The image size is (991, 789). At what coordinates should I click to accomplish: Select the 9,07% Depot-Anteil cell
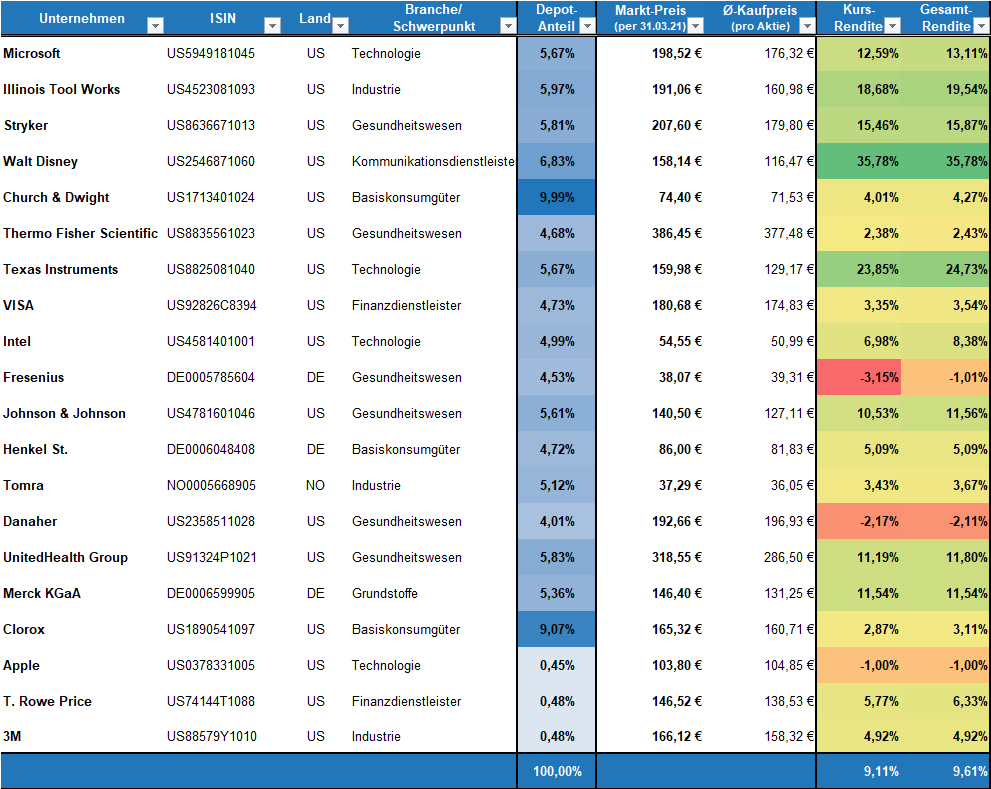557,630
